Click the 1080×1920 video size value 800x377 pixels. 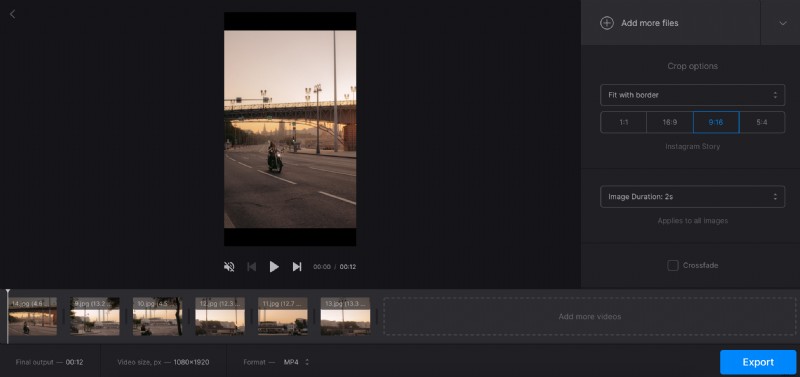[191, 362]
